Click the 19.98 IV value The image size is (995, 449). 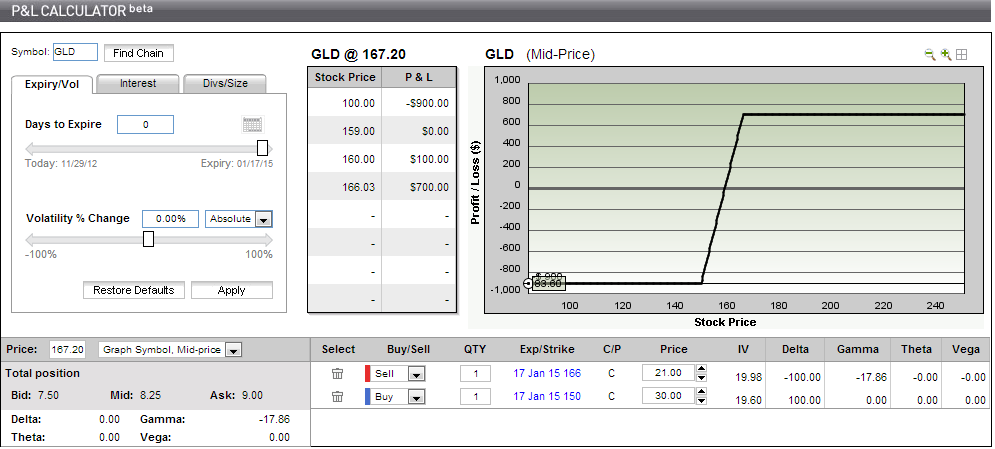pyautogui.click(x=748, y=377)
